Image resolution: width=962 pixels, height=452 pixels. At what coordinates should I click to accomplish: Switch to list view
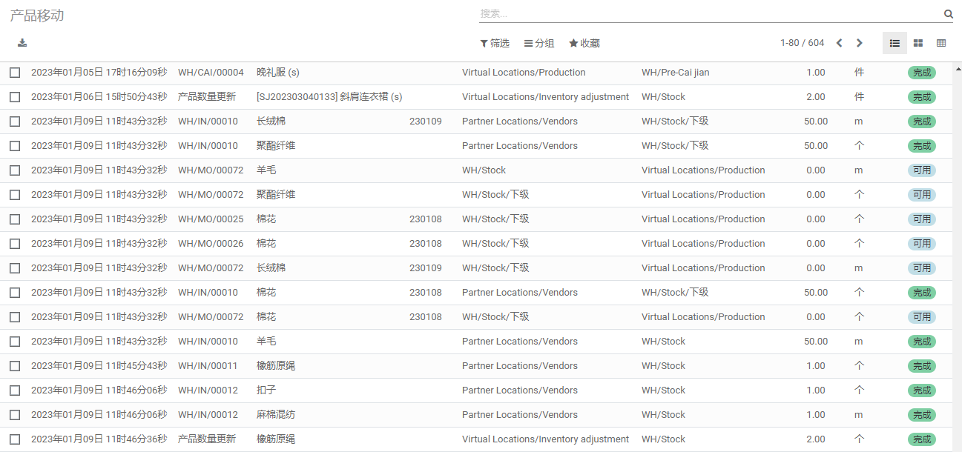[894, 43]
